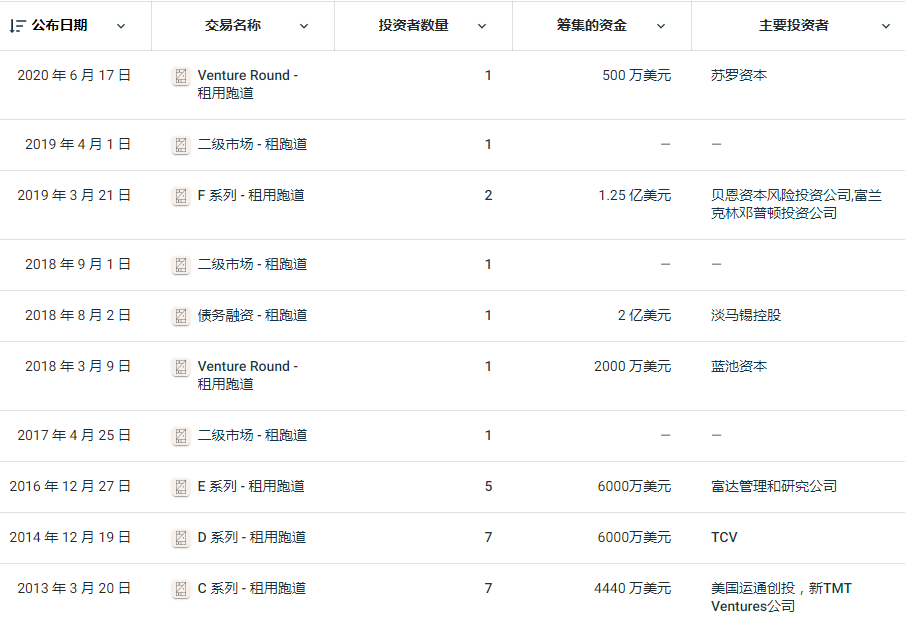Image resolution: width=905 pixels, height=629 pixels.
Task: Click the icon in the 2019 年 4 月 1 日 row
Action: tap(181, 145)
